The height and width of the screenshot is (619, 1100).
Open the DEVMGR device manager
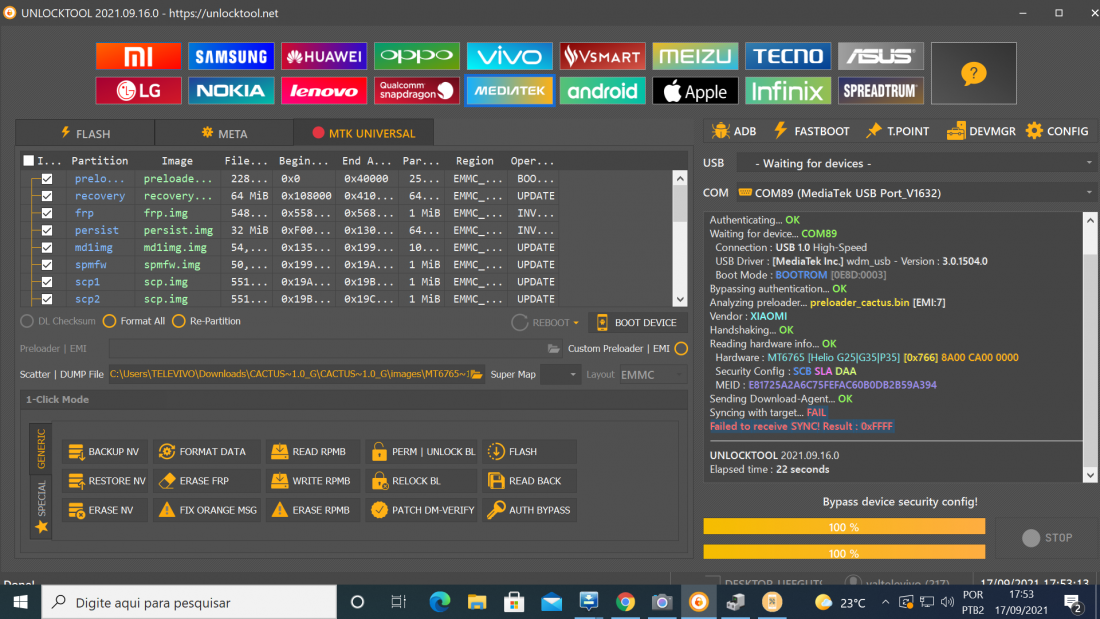point(981,131)
